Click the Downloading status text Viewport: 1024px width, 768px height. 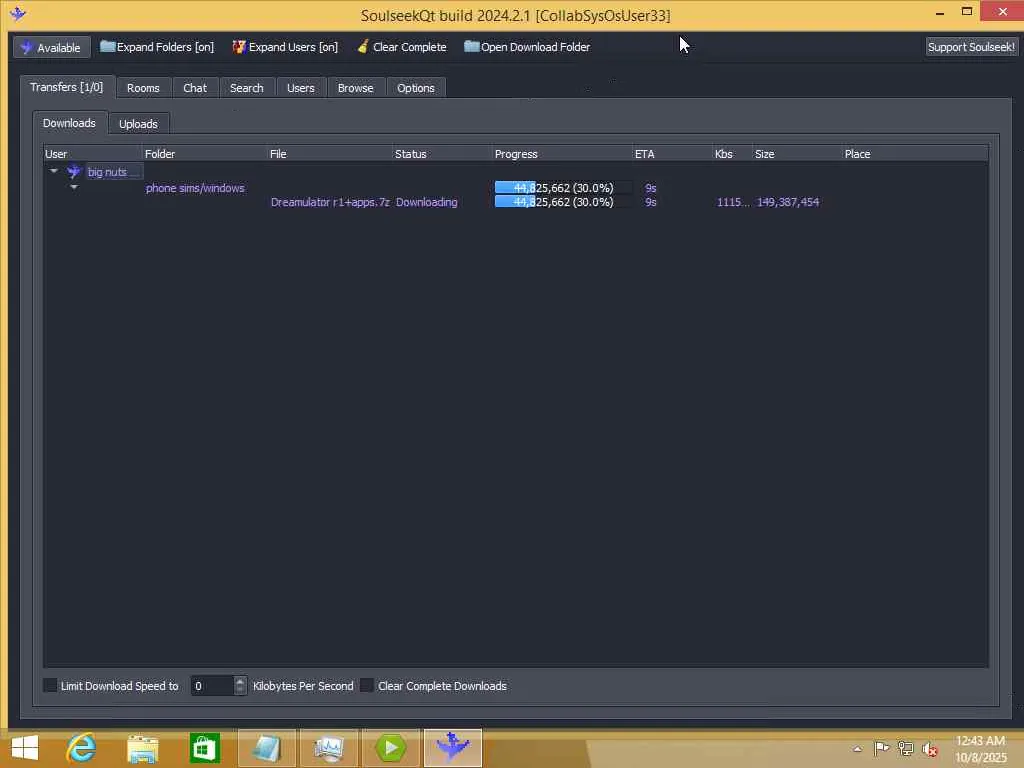pyautogui.click(x=426, y=202)
